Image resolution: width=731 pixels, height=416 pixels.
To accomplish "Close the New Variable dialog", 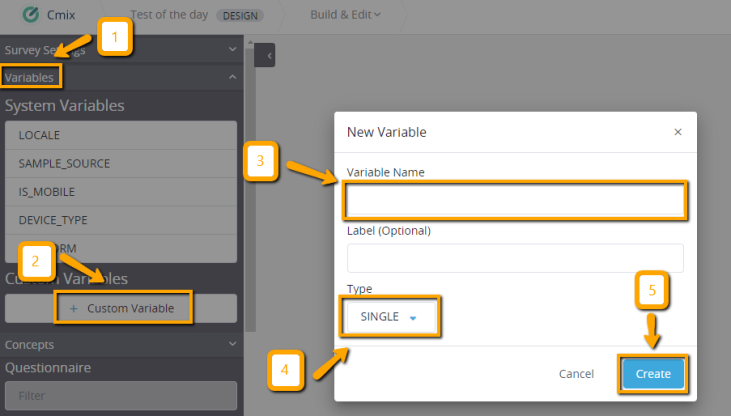I will coord(678,132).
